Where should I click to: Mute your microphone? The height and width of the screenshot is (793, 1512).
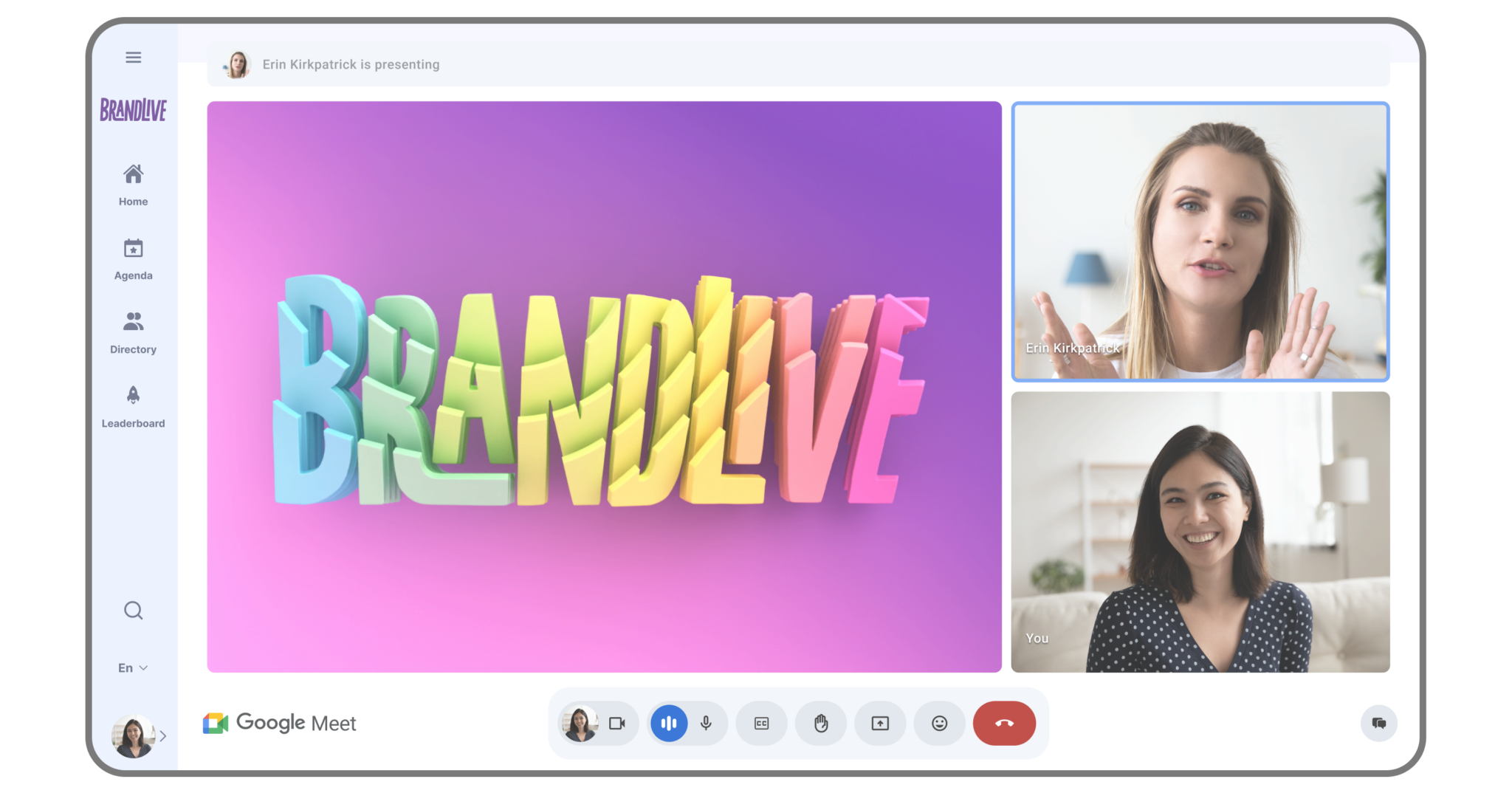707,724
